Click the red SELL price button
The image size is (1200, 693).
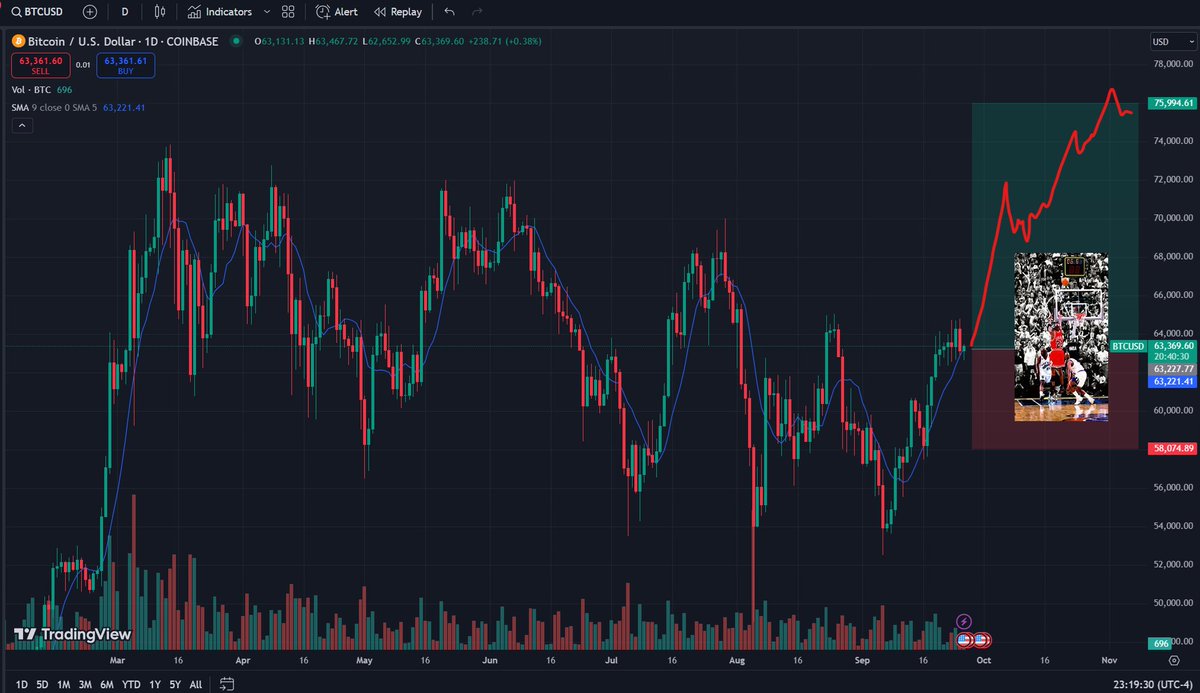pyautogui.click(x=40, y=66)
